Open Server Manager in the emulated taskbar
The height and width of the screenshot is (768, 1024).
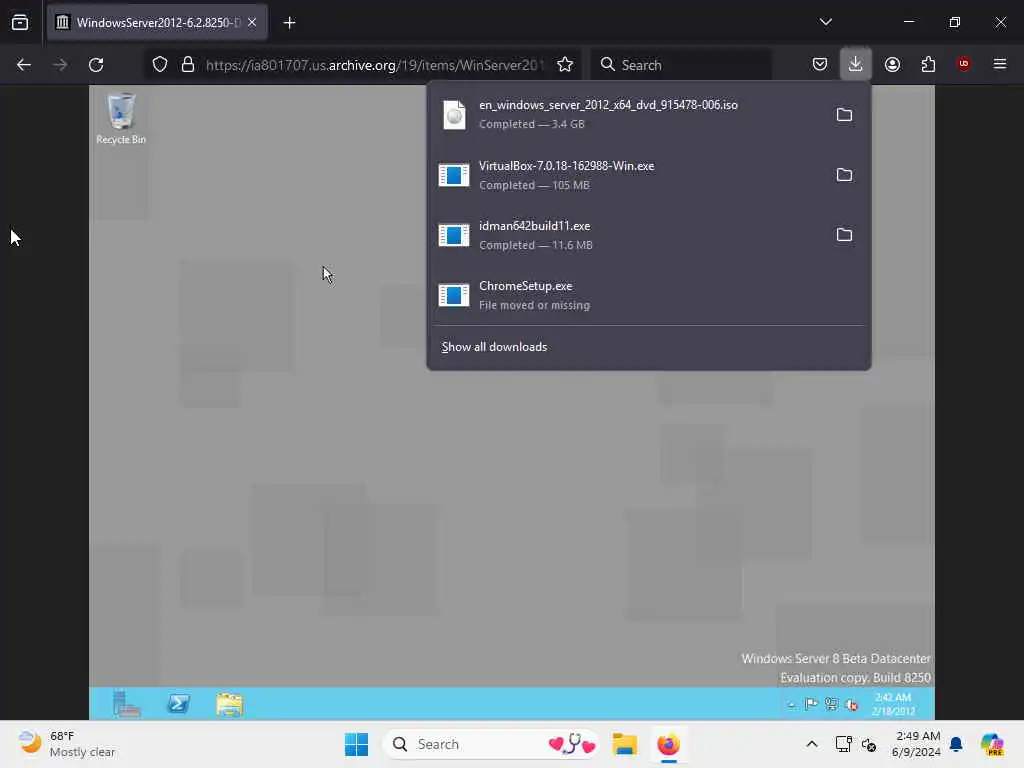coord(127,704)
